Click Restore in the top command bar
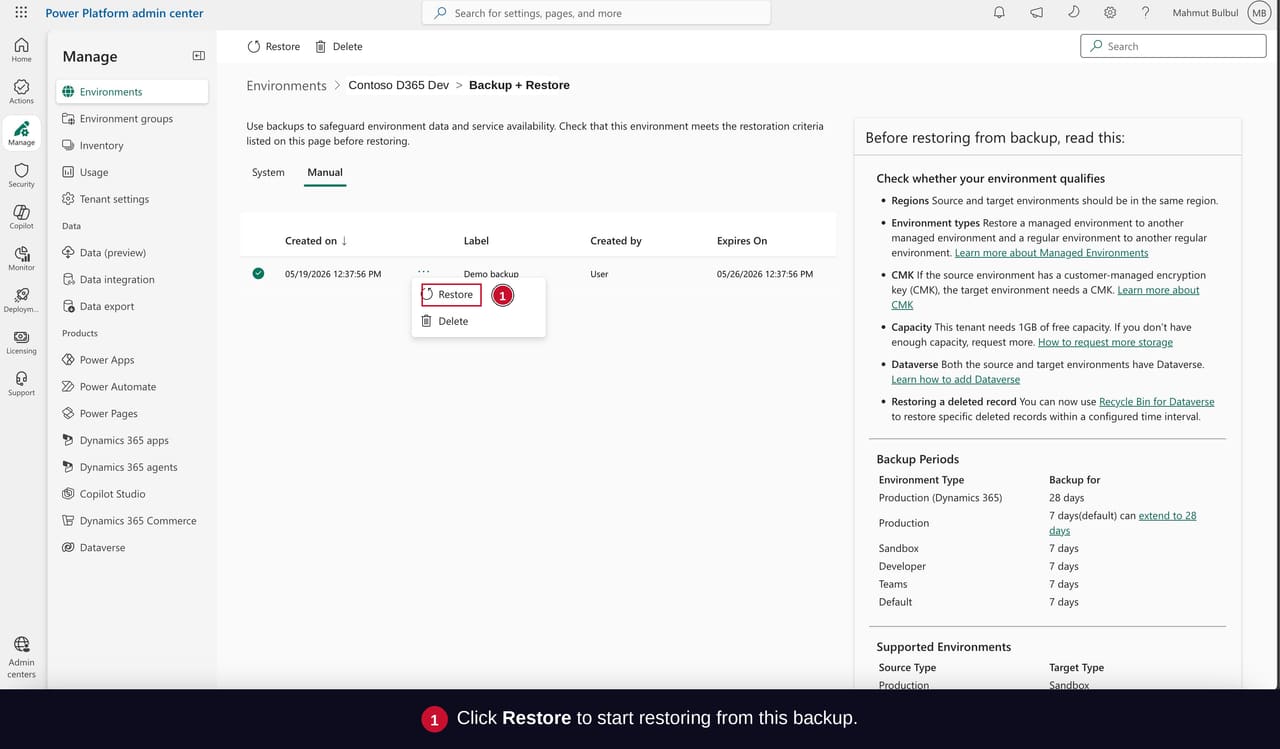The width and height of the screenshot is (1280, 749). click(x=274, y=46)
